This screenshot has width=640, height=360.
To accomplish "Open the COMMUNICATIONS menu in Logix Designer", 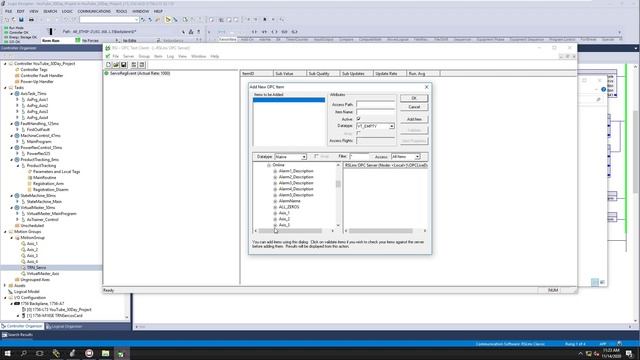I will click(x=94, y=11).
